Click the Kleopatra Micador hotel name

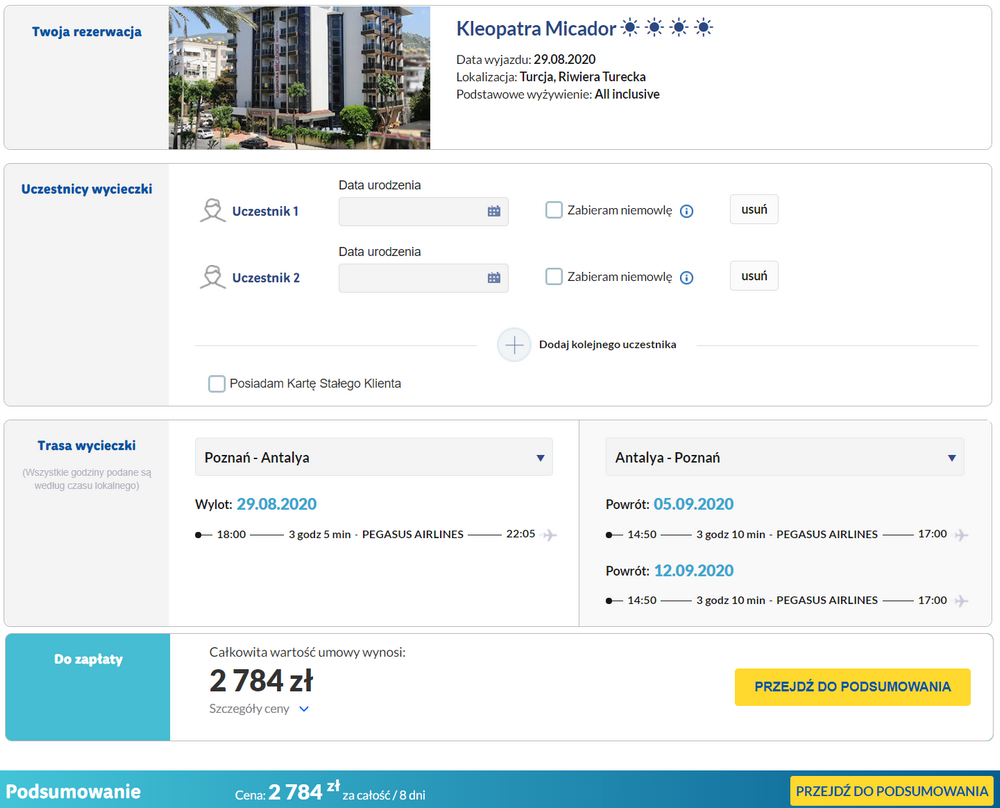click(x=536, y=29)
